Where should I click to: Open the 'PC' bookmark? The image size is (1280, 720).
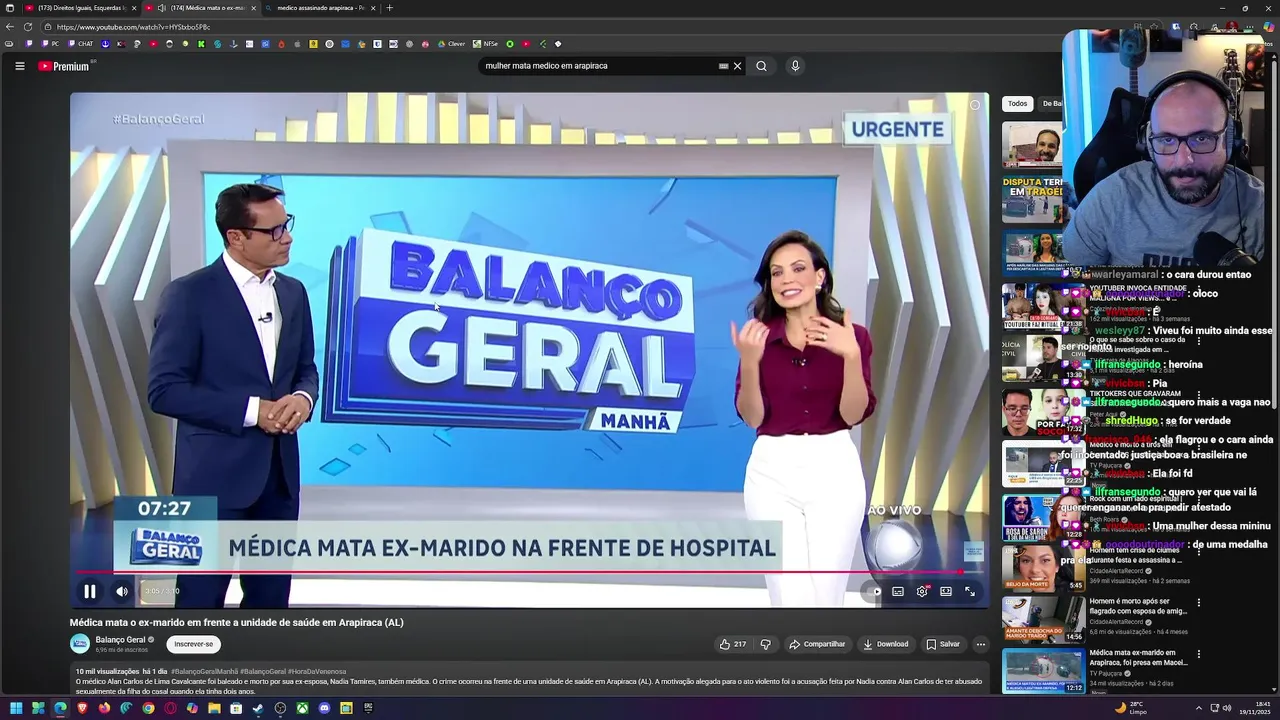click(49, 44)
